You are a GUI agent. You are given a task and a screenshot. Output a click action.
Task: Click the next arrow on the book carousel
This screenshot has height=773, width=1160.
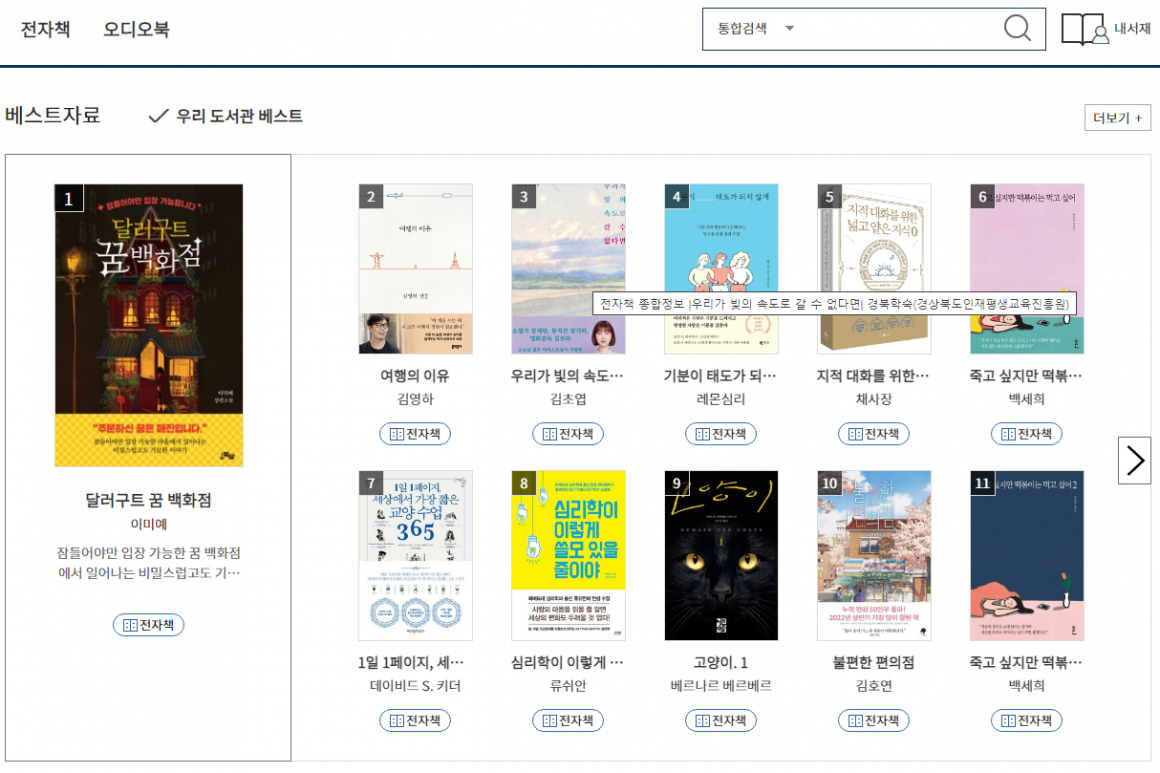1134,460
